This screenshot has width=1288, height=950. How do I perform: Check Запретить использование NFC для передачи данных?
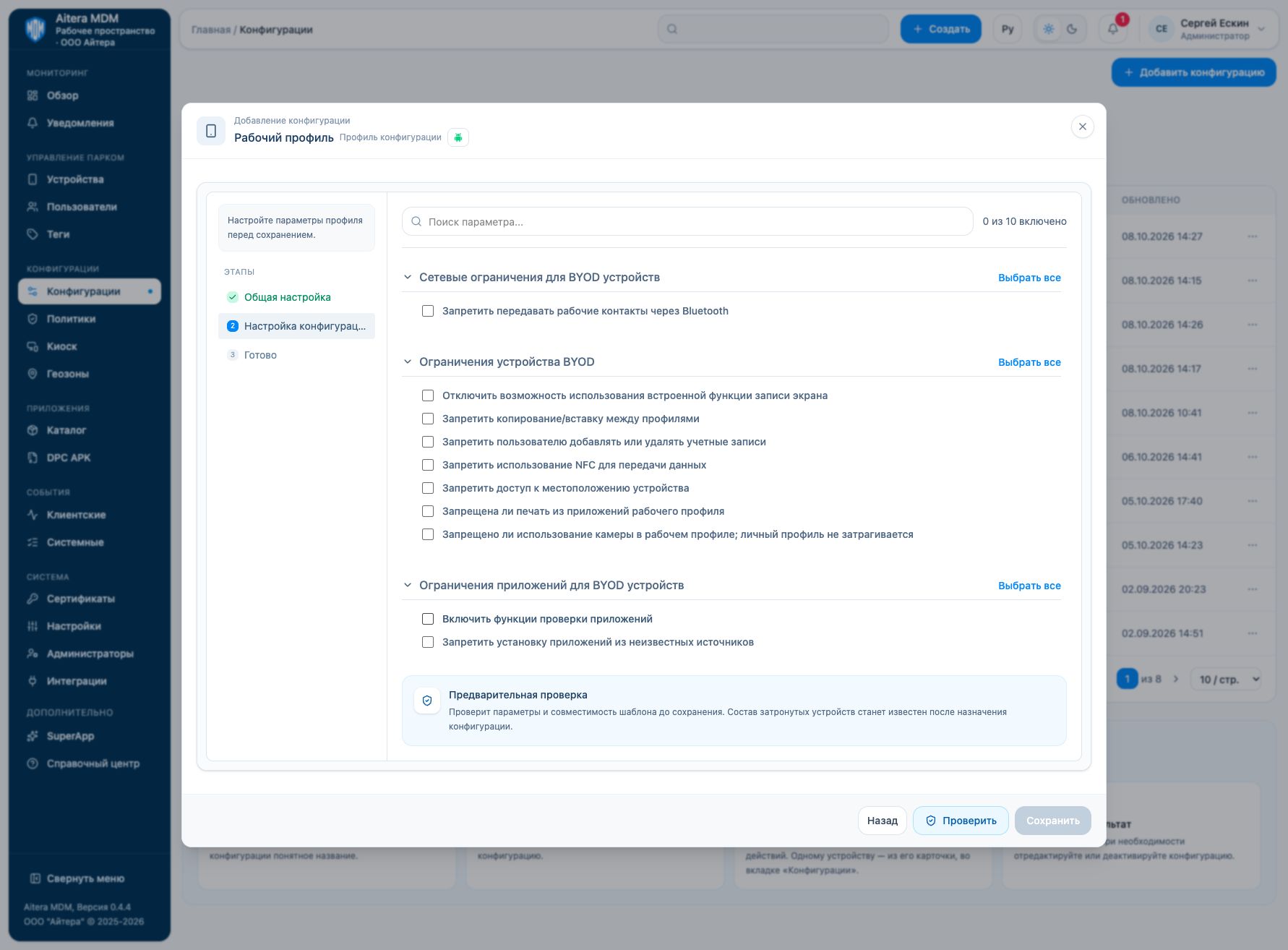(428, 465)
